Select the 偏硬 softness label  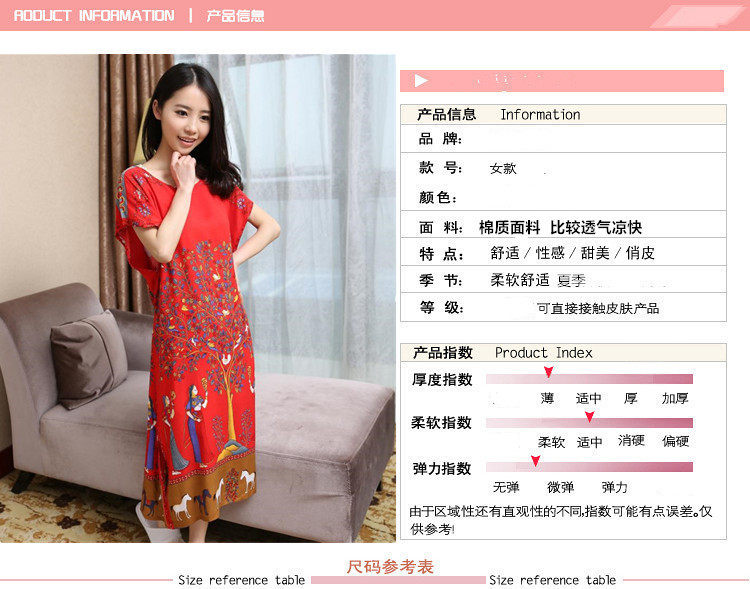675,441
